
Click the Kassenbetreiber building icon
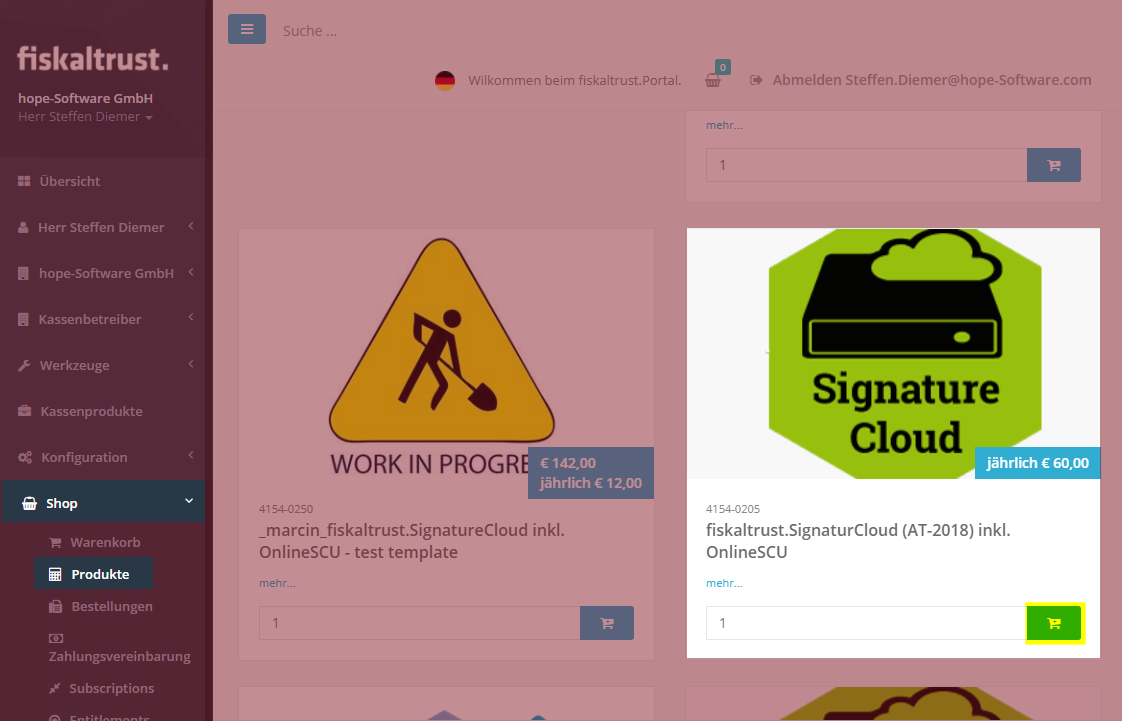click(x=24, y=320)
